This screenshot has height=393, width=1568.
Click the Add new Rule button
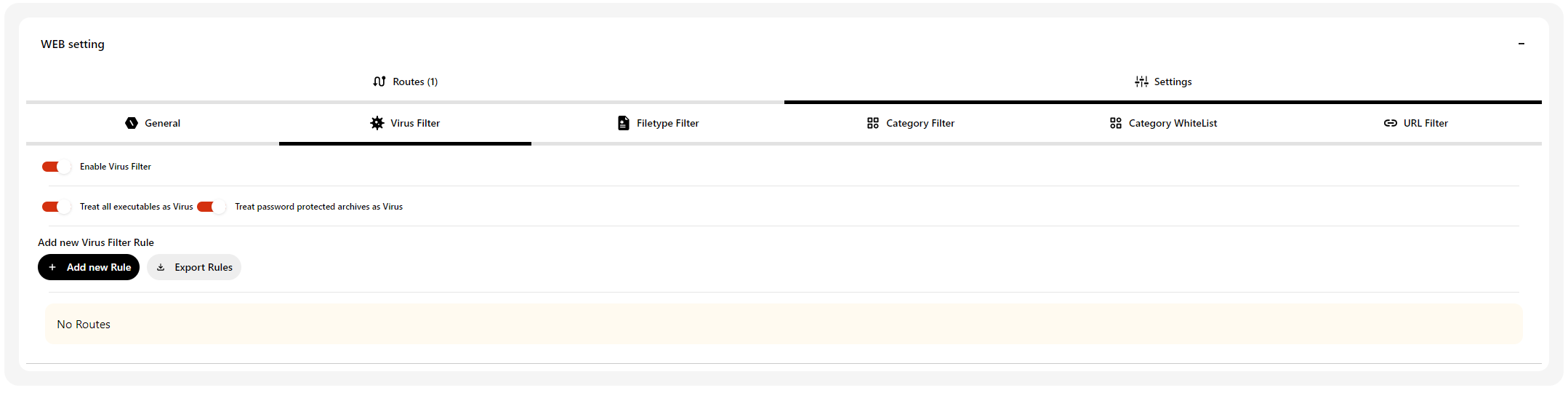[x=89, y=267]
